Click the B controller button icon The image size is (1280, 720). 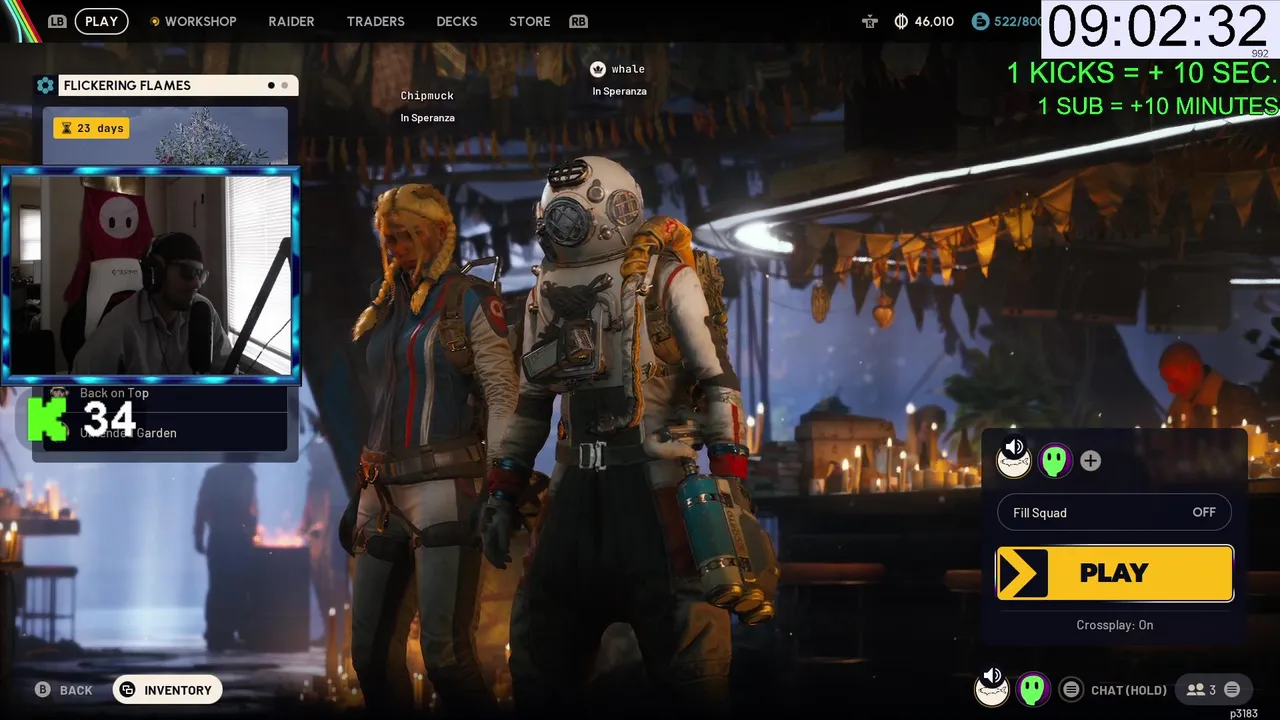tap(43, 690)
